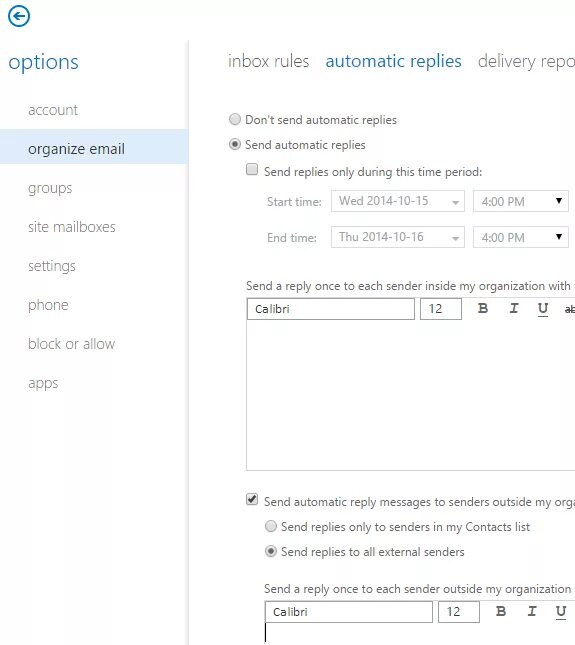Uncheck Send automatic reply messages to outside senders
Image resolution: width=575 pixels, height=645 pixels.
[252, 499]
